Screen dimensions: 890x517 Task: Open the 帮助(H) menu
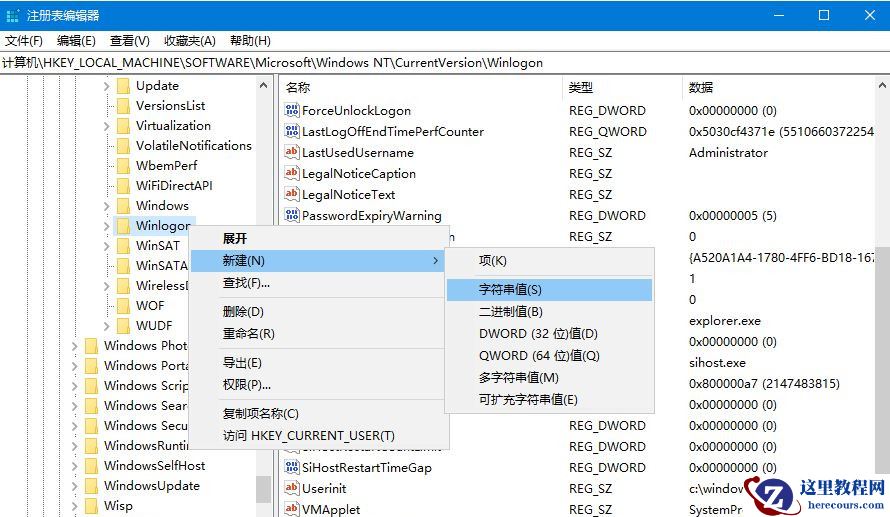(250, 41)
